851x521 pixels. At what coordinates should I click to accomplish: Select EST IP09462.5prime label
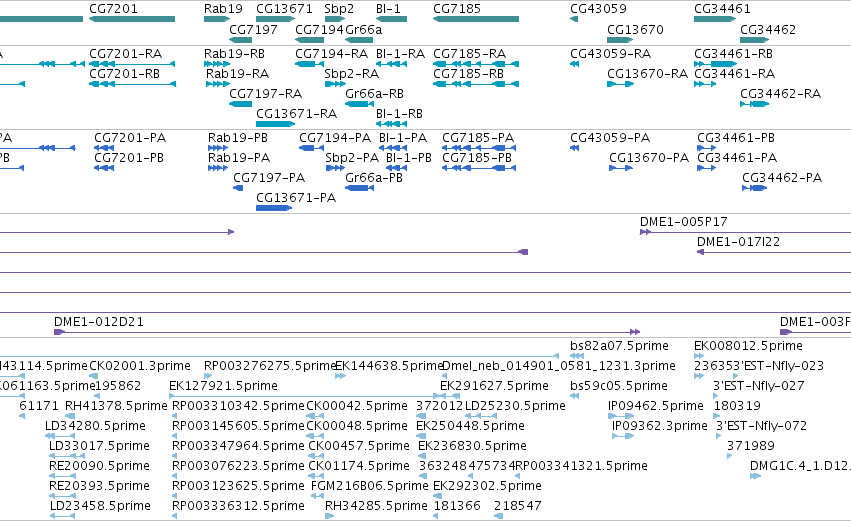(x=656, y=406)
